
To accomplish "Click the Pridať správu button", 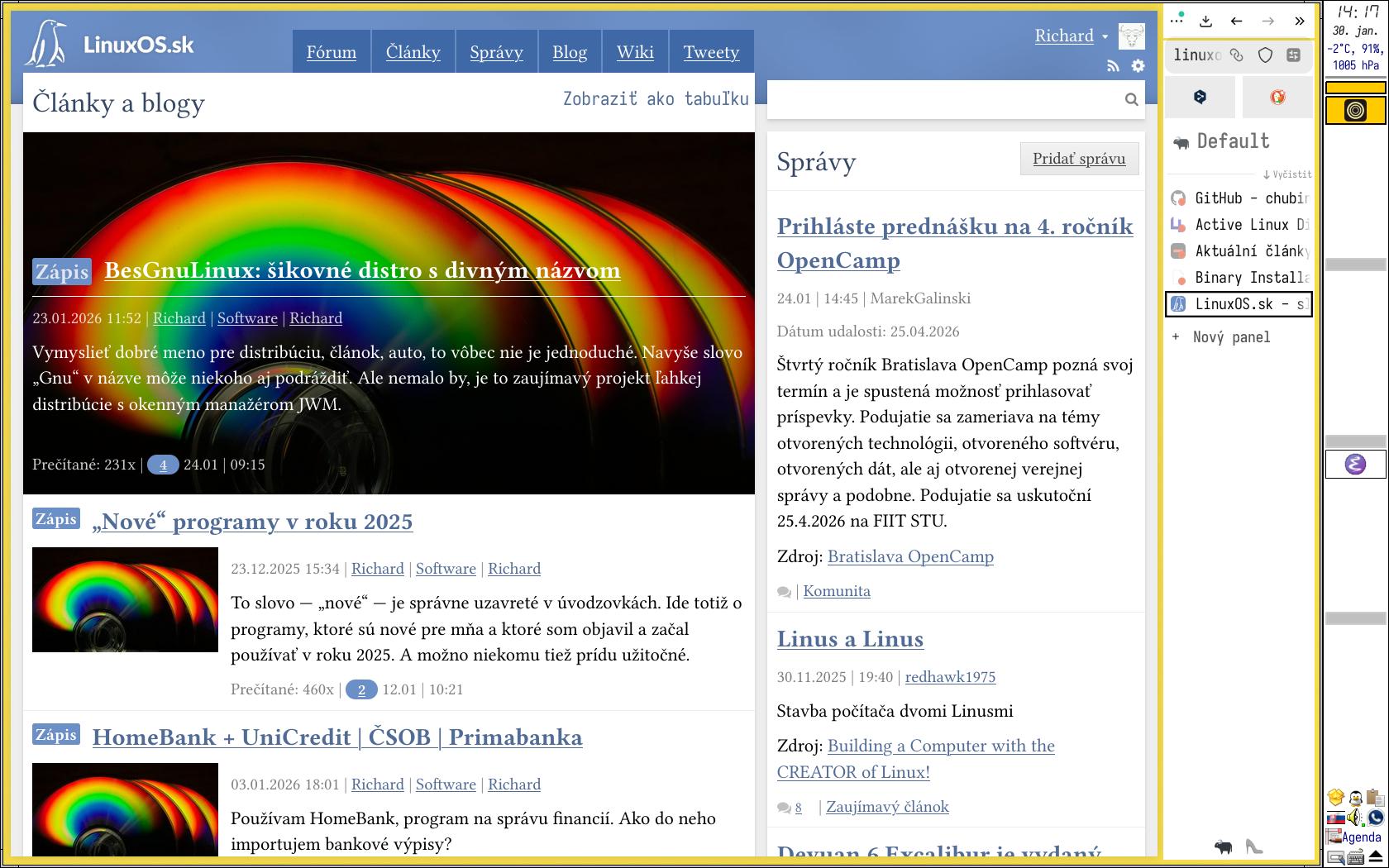I will (1079, 159).
